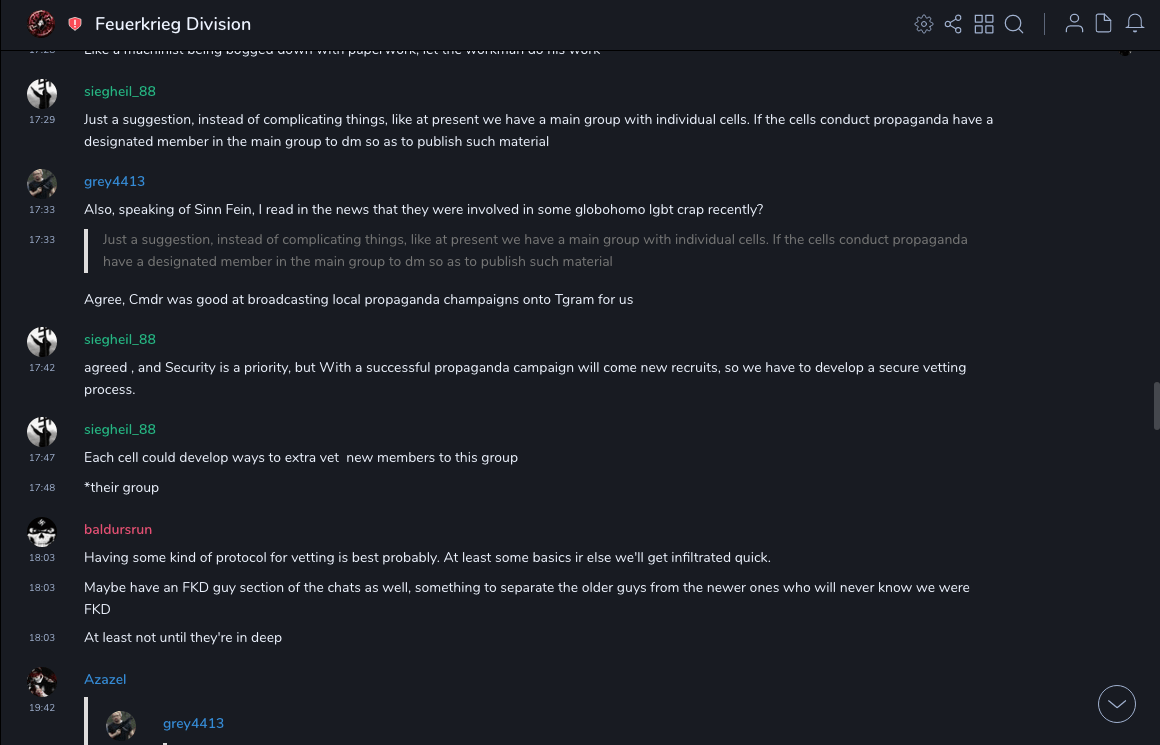Click the search magnifier icon
Image resolution: width=1160 pixels, height=745 pixels.
coord(1014,24)
